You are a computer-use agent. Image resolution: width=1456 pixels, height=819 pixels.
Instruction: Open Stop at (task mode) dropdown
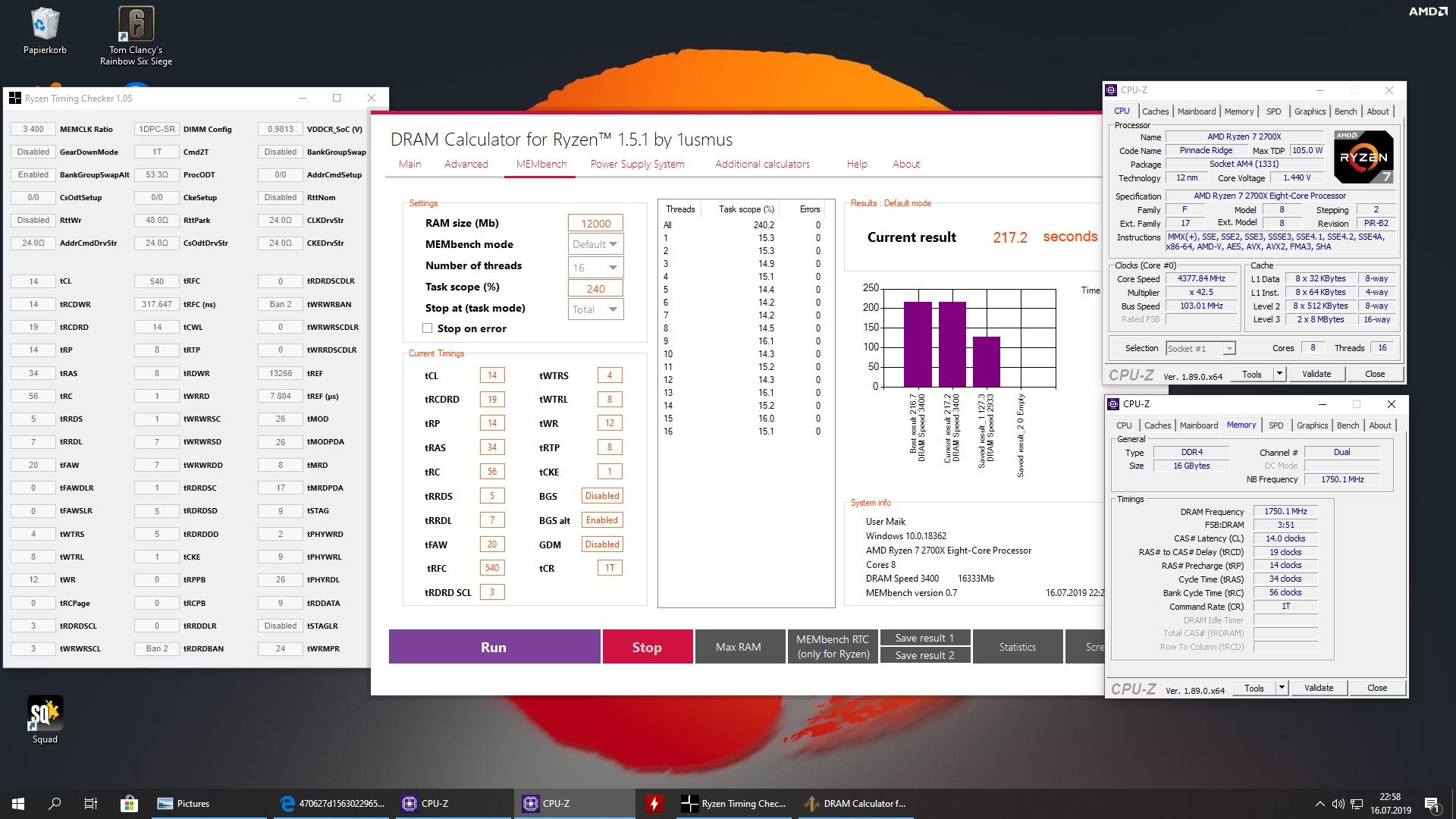[x=596, y=309]
